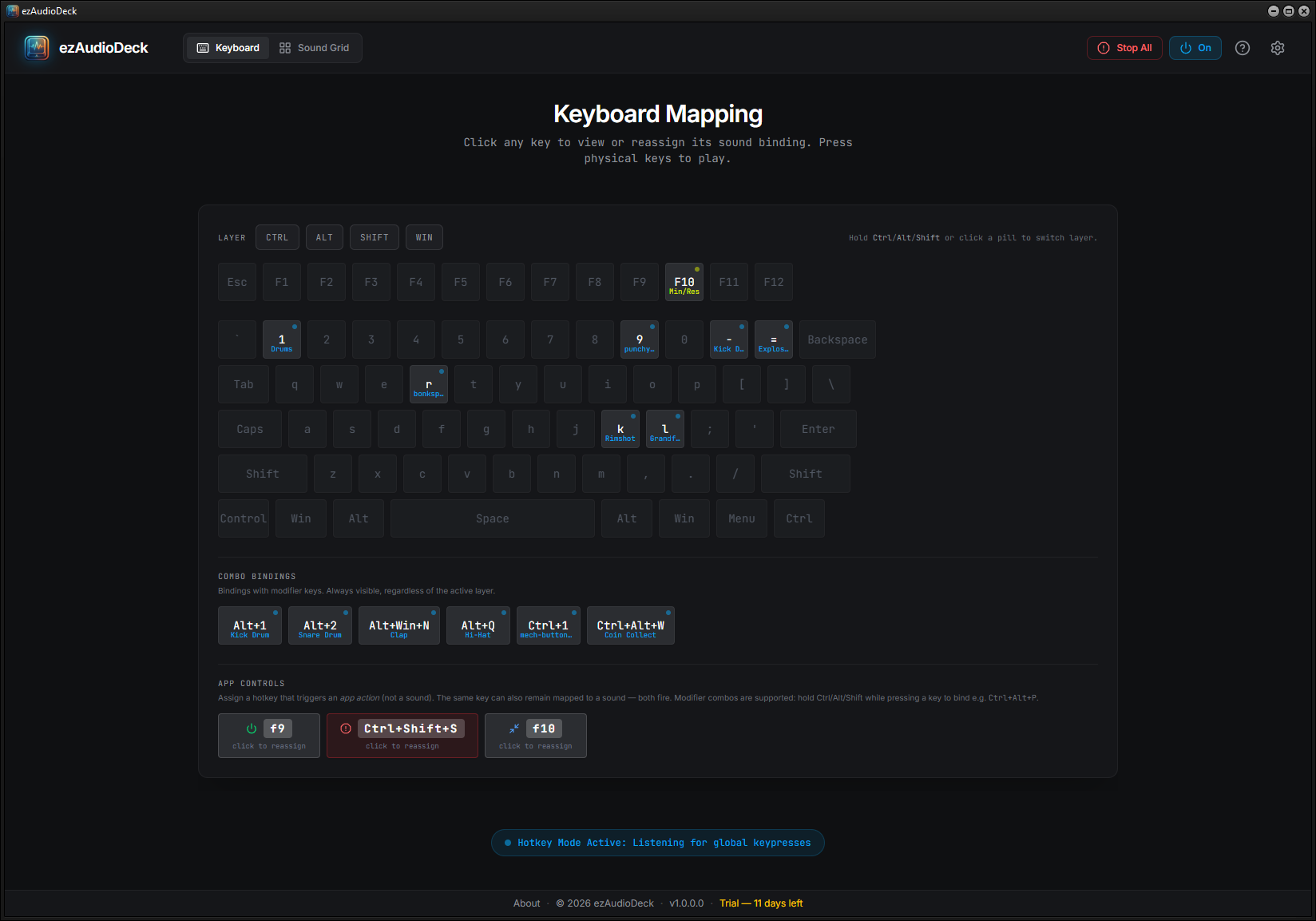
Task: Open the About link in footer
Action: click(x=526, y=903)
